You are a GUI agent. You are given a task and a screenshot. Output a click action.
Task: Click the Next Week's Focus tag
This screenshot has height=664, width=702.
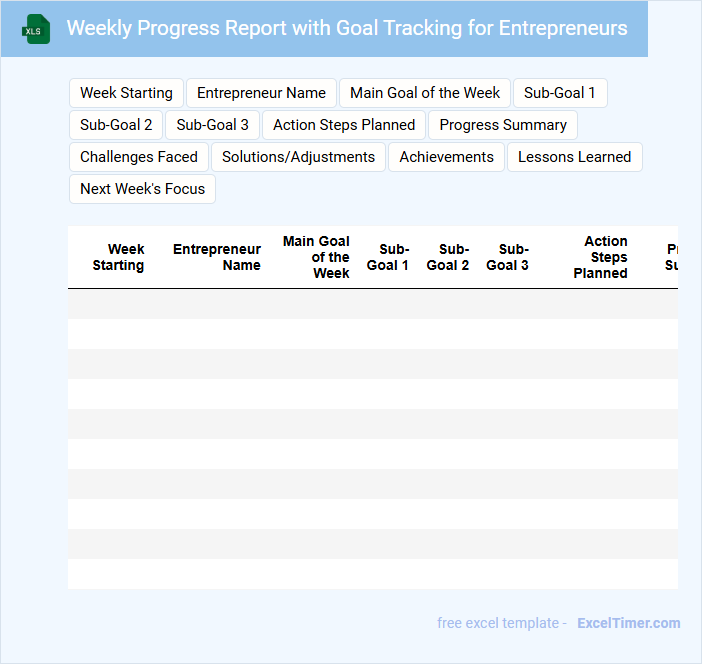(142, 189)
